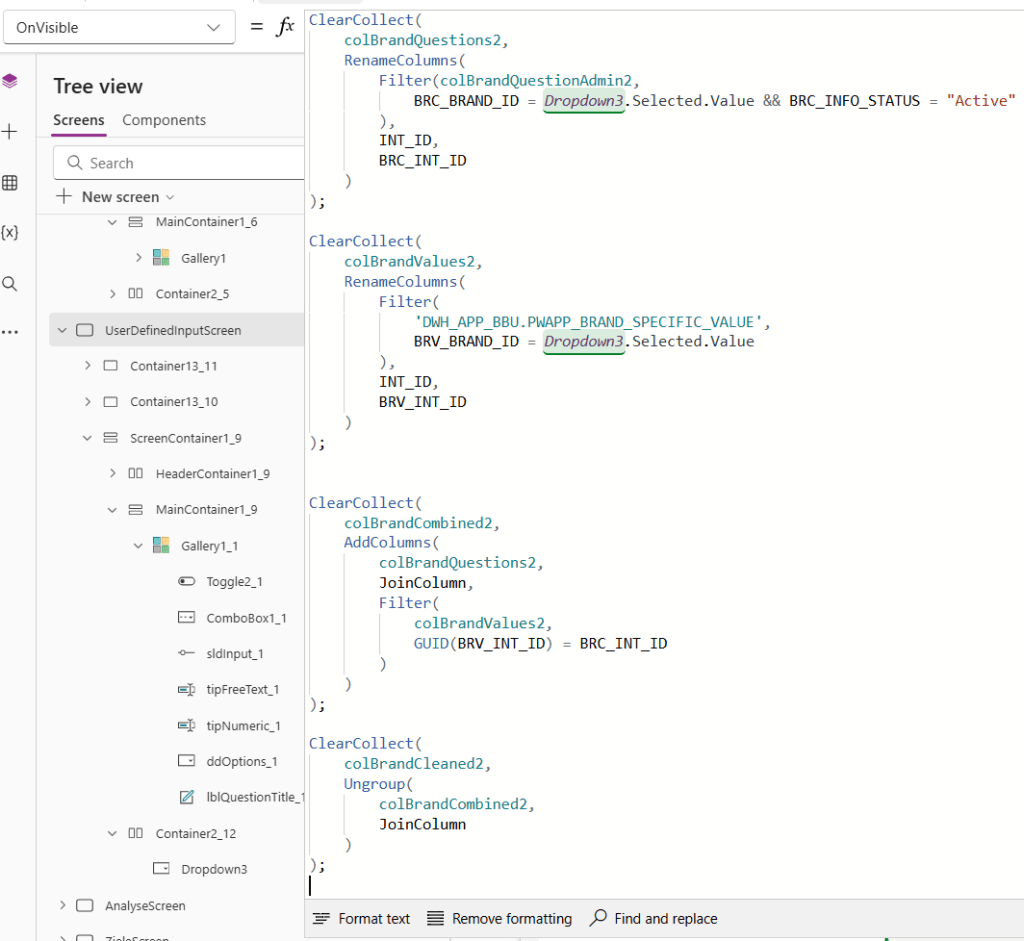The image size is (1024, 941).
Task: Collapse the Gallery1_1 tree node
Action: pyautogui.click(x=138, y=545)
